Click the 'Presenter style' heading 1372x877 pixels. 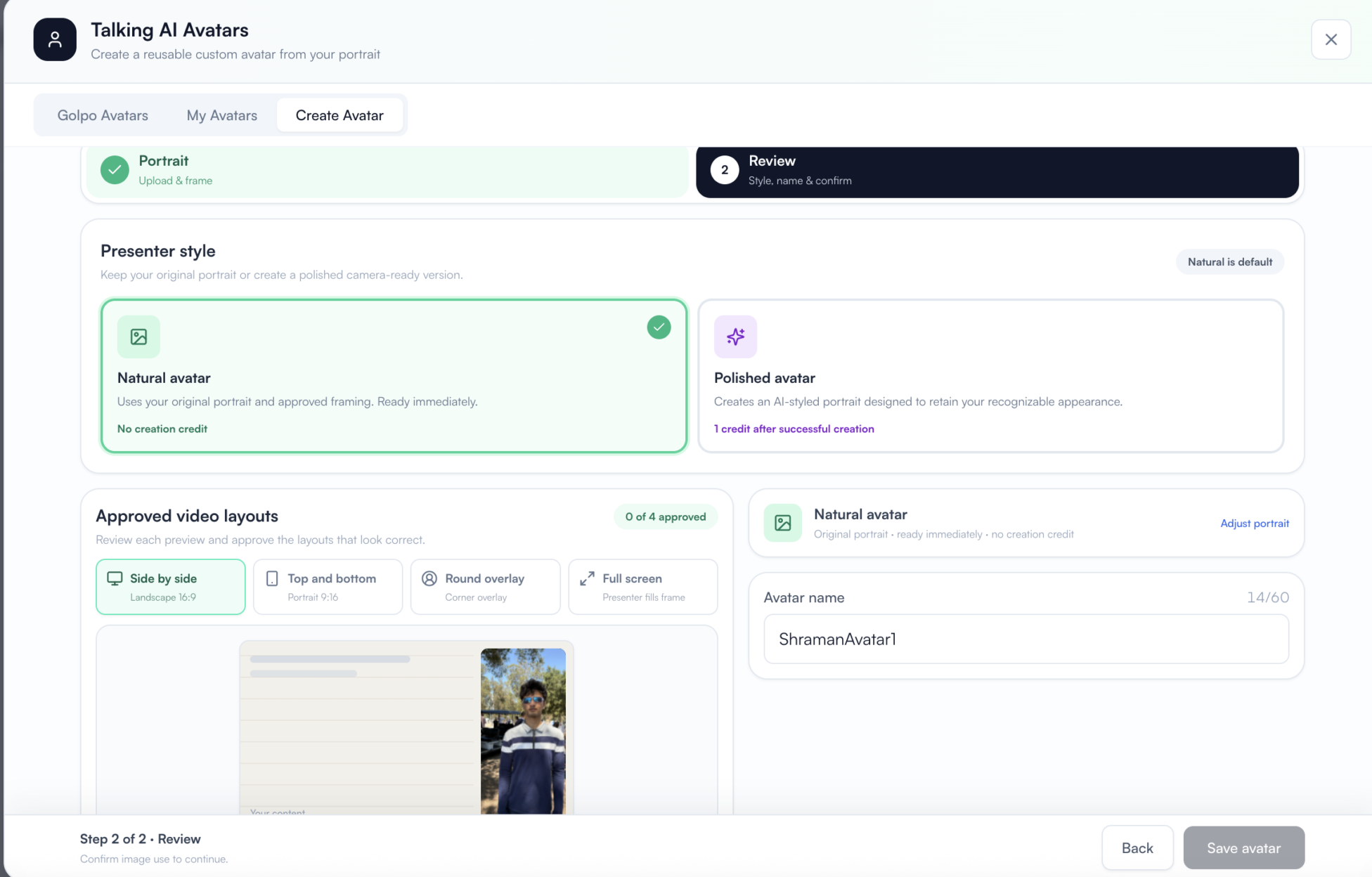[158, 251]
